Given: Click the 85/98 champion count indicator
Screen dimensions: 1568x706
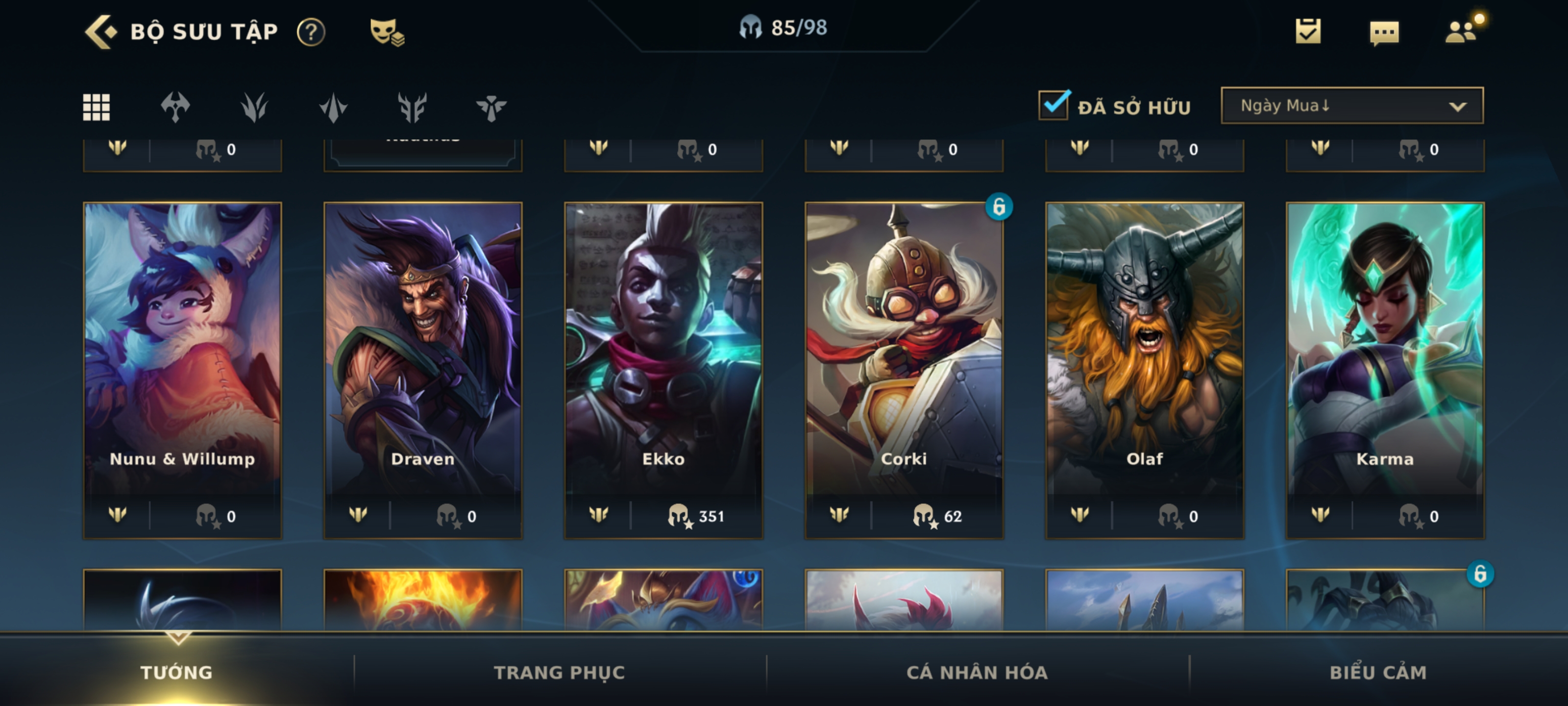Looking at the screenshot, I should (784, 27).
